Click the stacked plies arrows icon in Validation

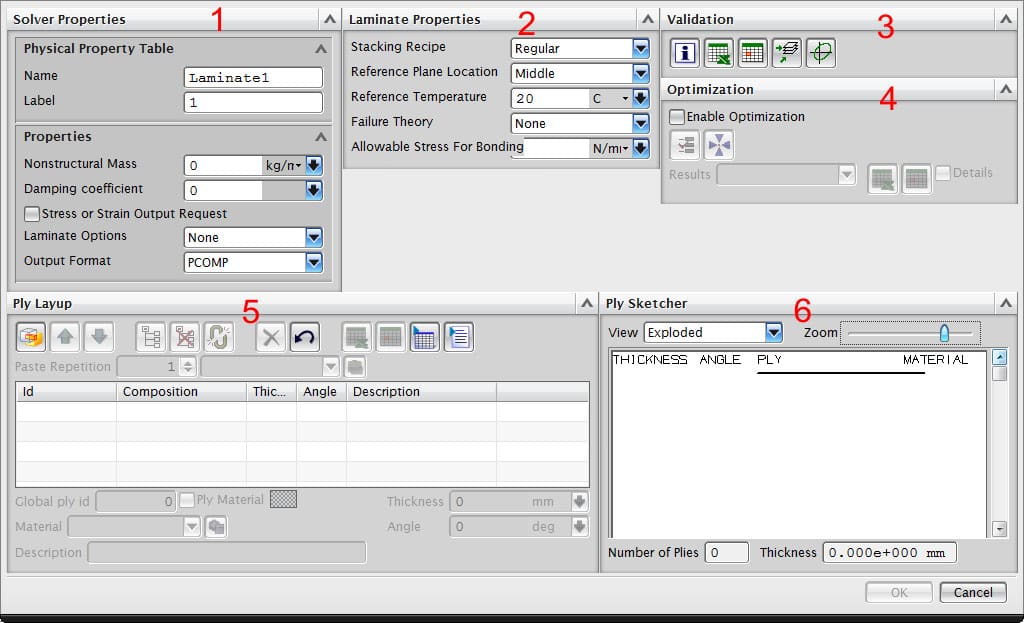coord(786,53)
